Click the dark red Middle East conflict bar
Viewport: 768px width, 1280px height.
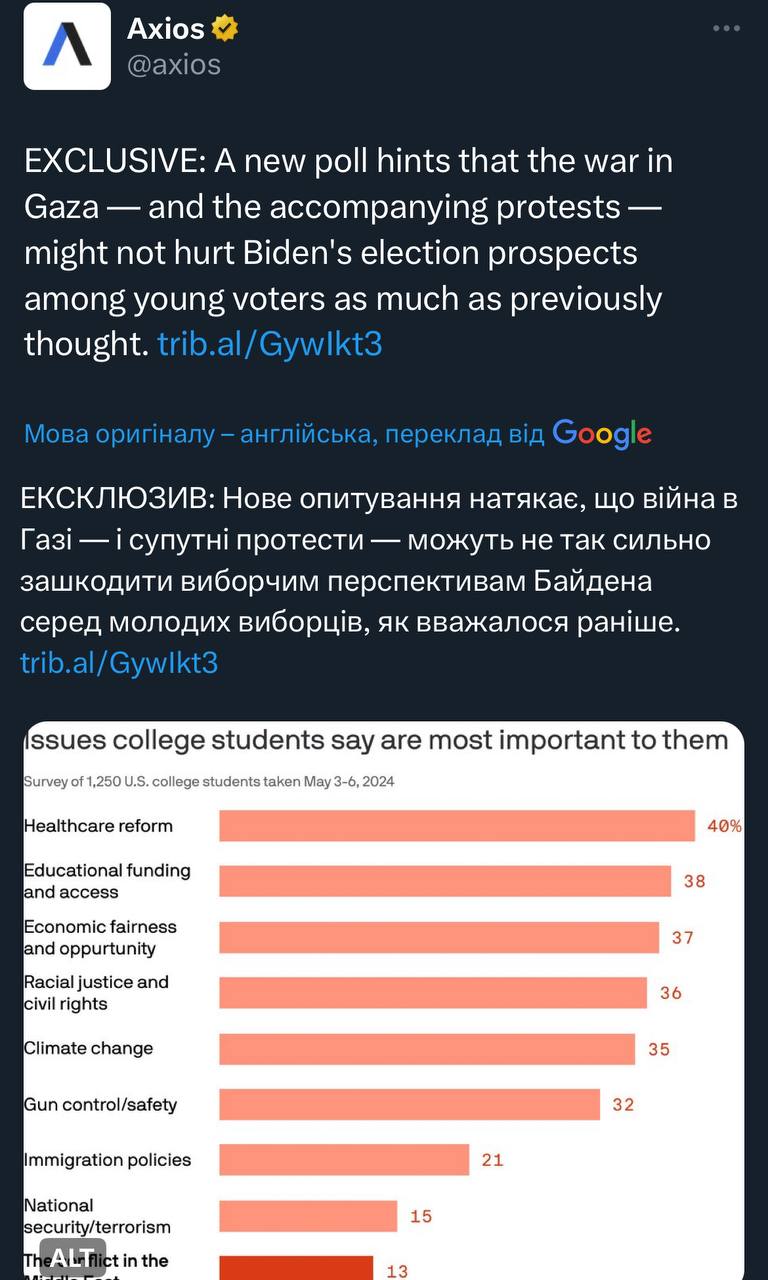(296, 1268)
